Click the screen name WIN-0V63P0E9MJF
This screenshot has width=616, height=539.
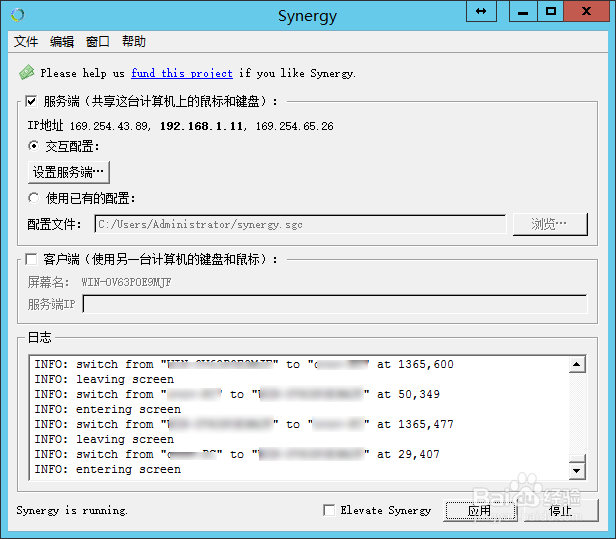[126, 282]
